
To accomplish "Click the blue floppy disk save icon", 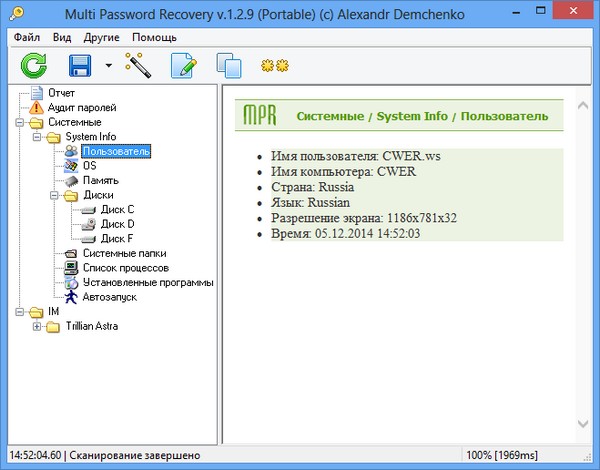I will [80, 66].
